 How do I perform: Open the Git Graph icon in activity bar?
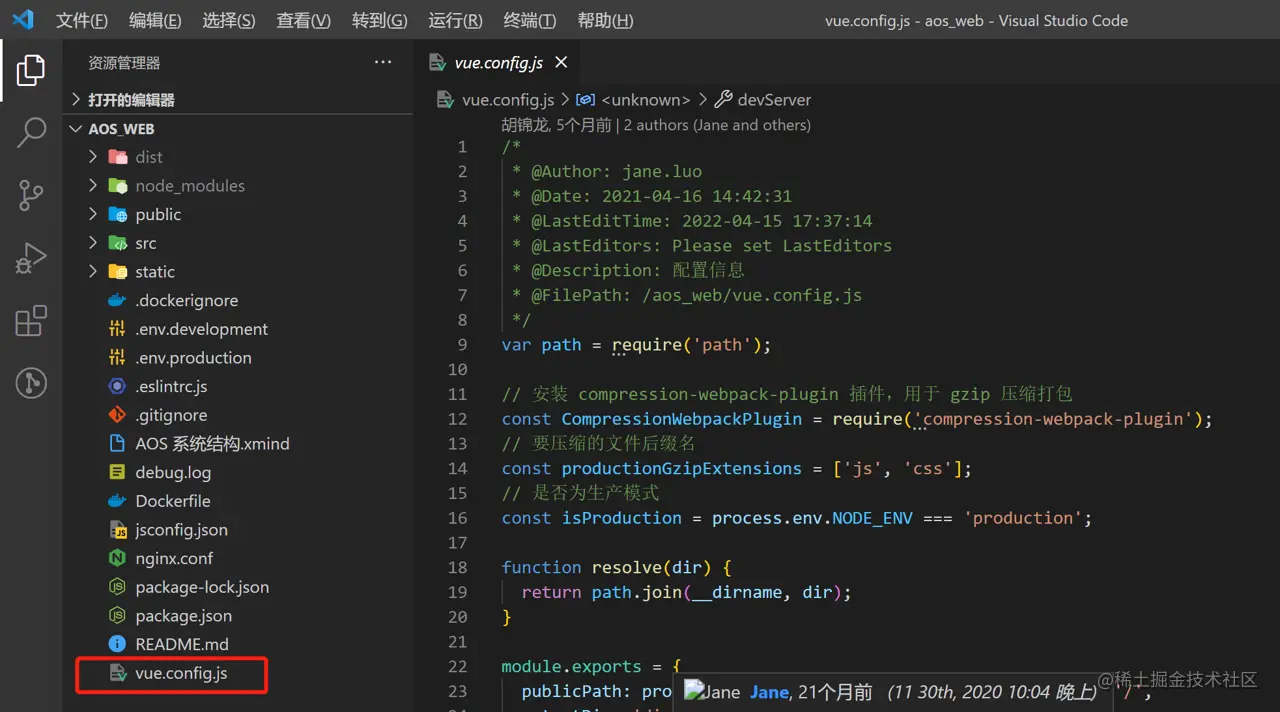pos(31,383)
